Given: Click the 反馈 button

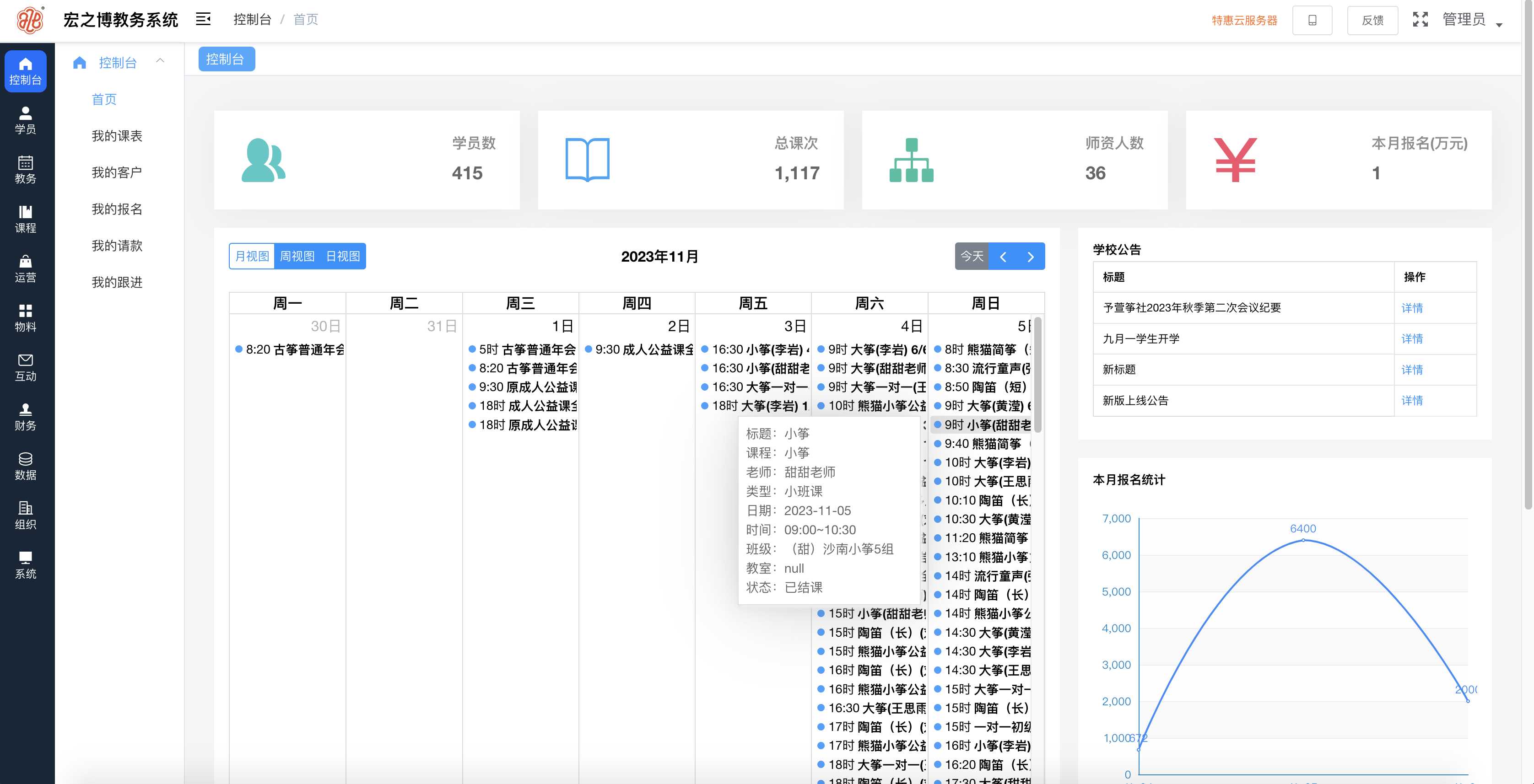Looking at the screenshot, I should pos(1372,20).
